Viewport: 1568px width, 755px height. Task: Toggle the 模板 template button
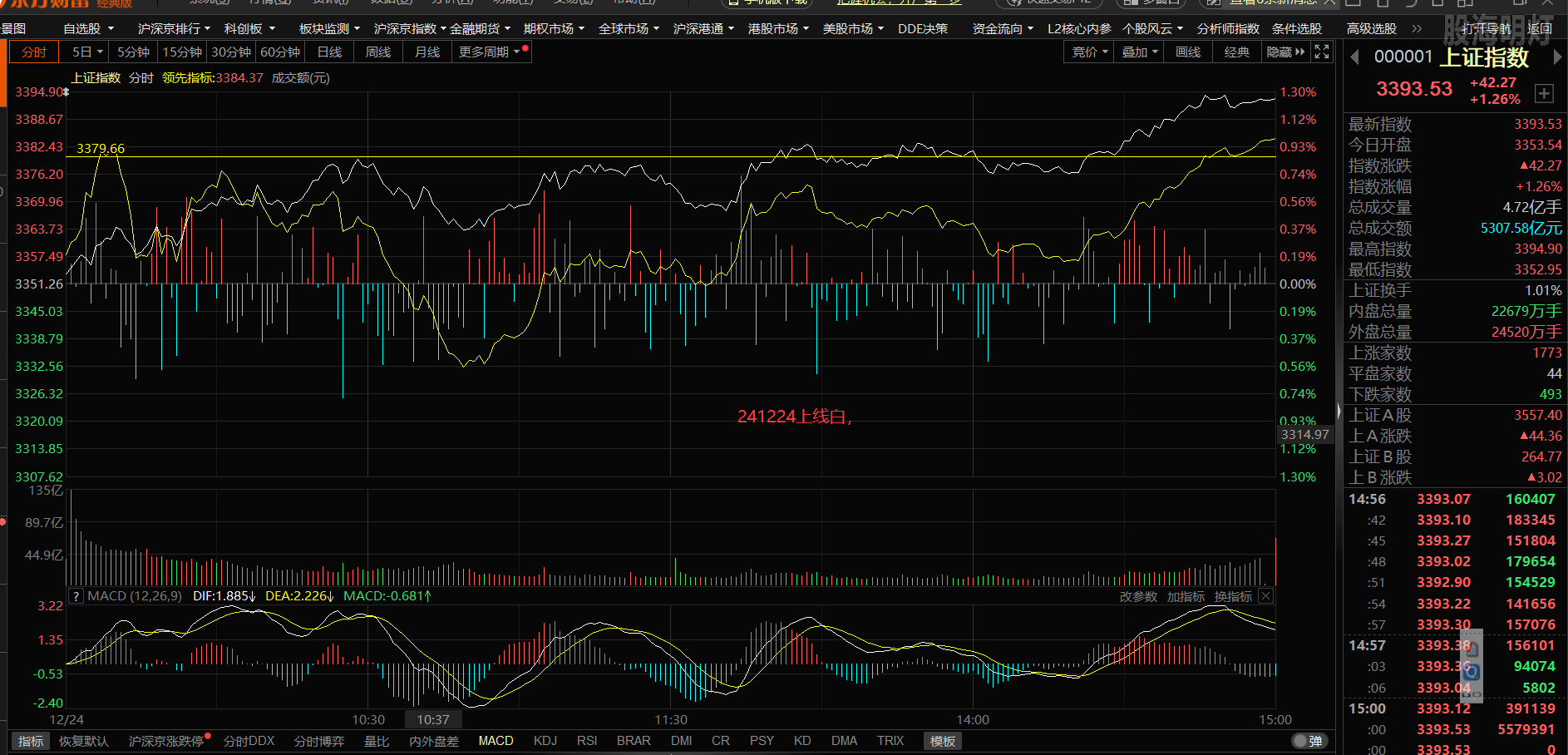(x=943, y=741)
